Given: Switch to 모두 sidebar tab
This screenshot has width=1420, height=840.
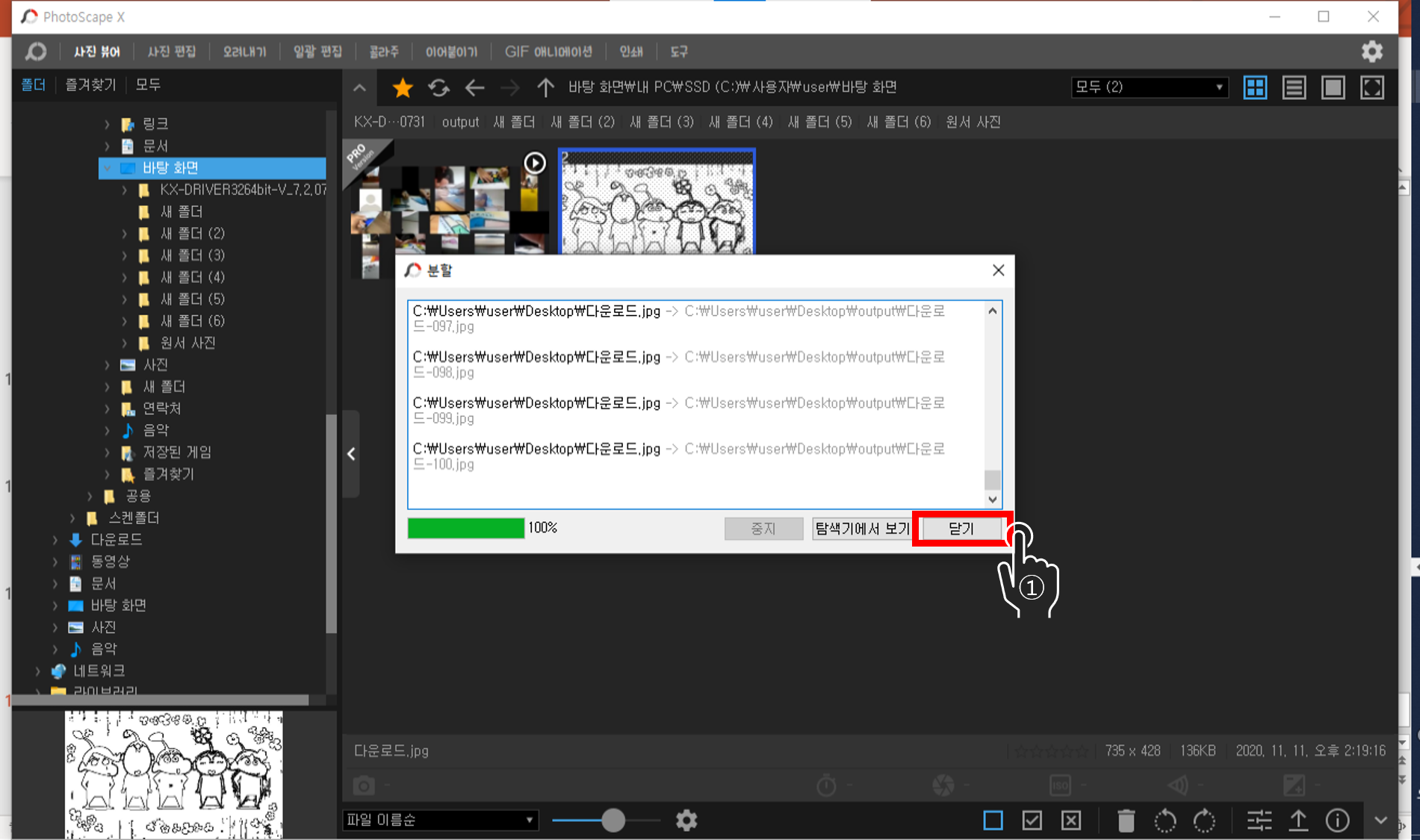Looking at the screenshot, I should click(148, 85).
